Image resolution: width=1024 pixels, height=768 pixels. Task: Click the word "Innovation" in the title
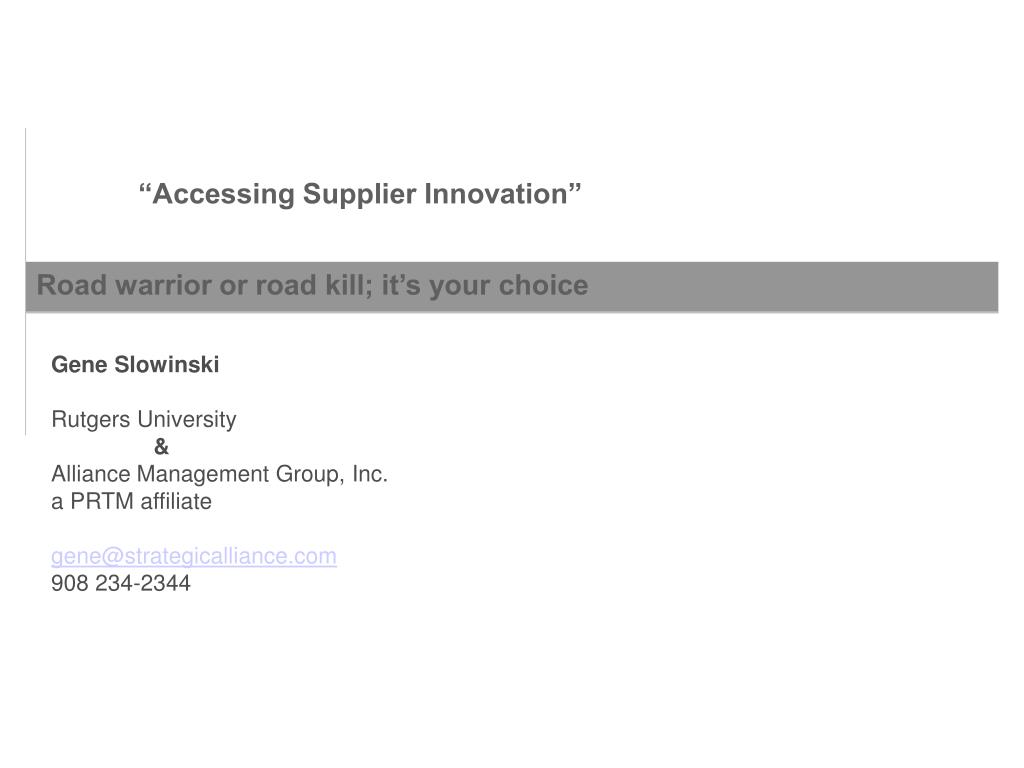tap(496, 194)
